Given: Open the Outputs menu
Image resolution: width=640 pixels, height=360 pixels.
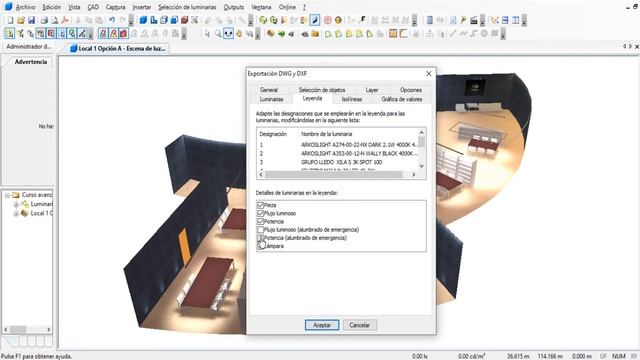Looking at the screenshot, I should tap(233, 7).
